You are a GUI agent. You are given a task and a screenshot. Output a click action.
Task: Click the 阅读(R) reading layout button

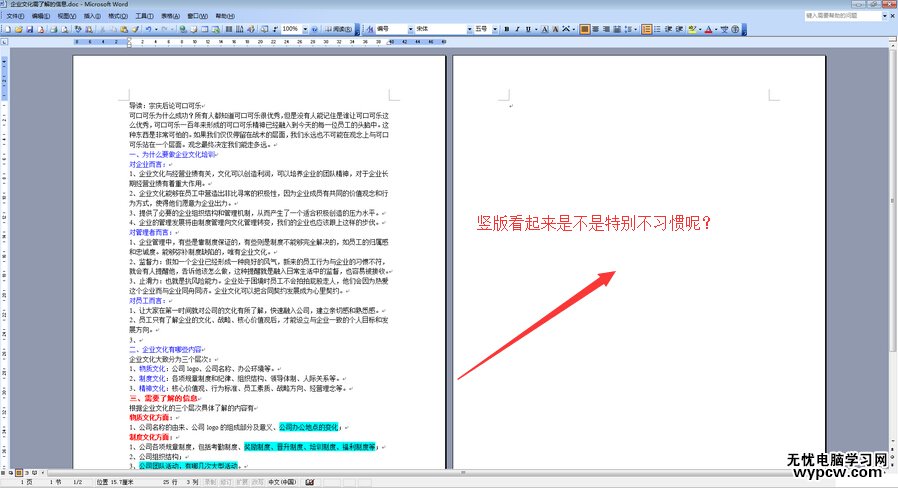338,29
